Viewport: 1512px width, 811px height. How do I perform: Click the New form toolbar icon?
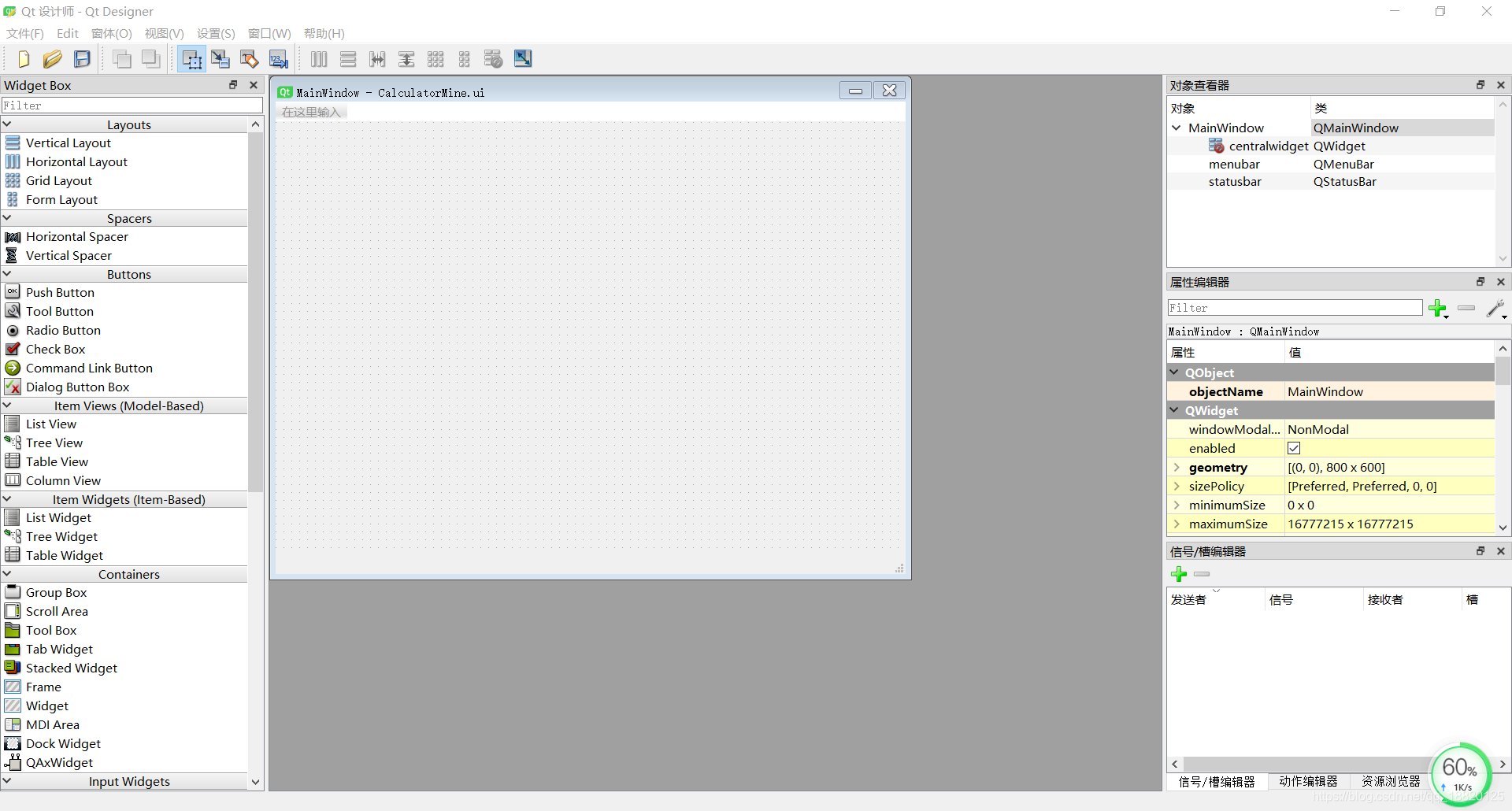(23, 59)
